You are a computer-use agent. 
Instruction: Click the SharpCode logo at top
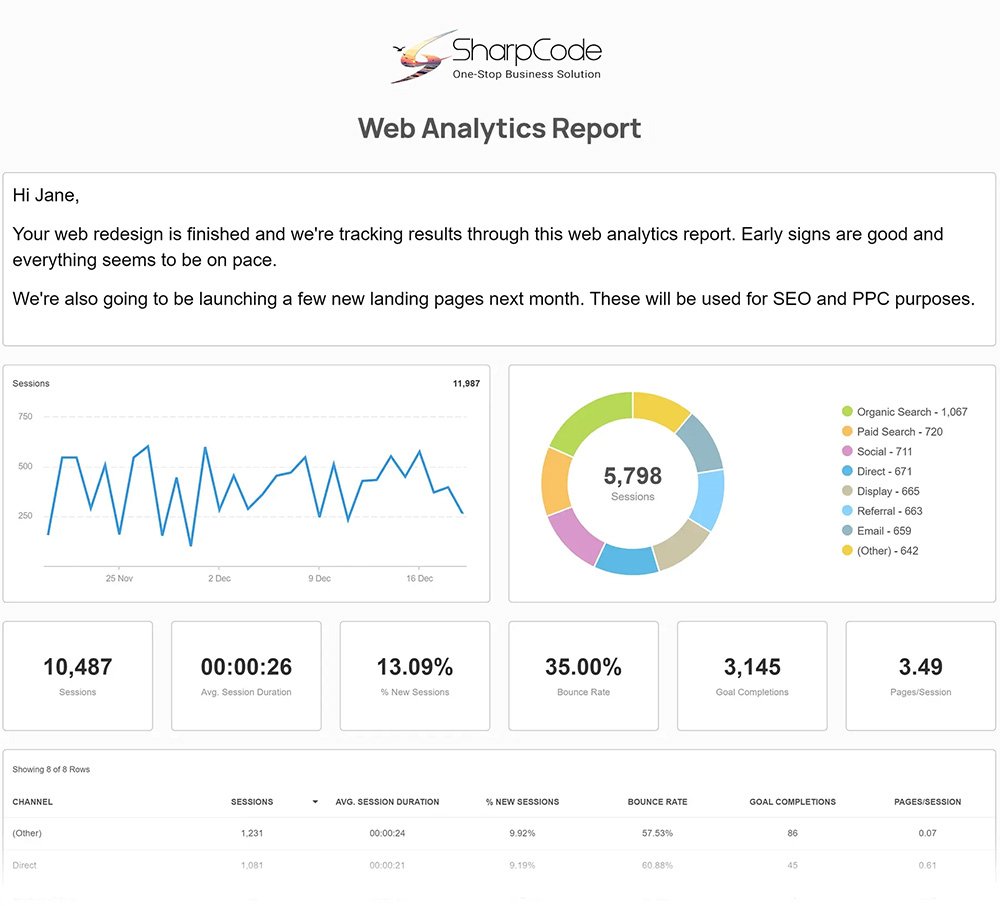[497, 57]
